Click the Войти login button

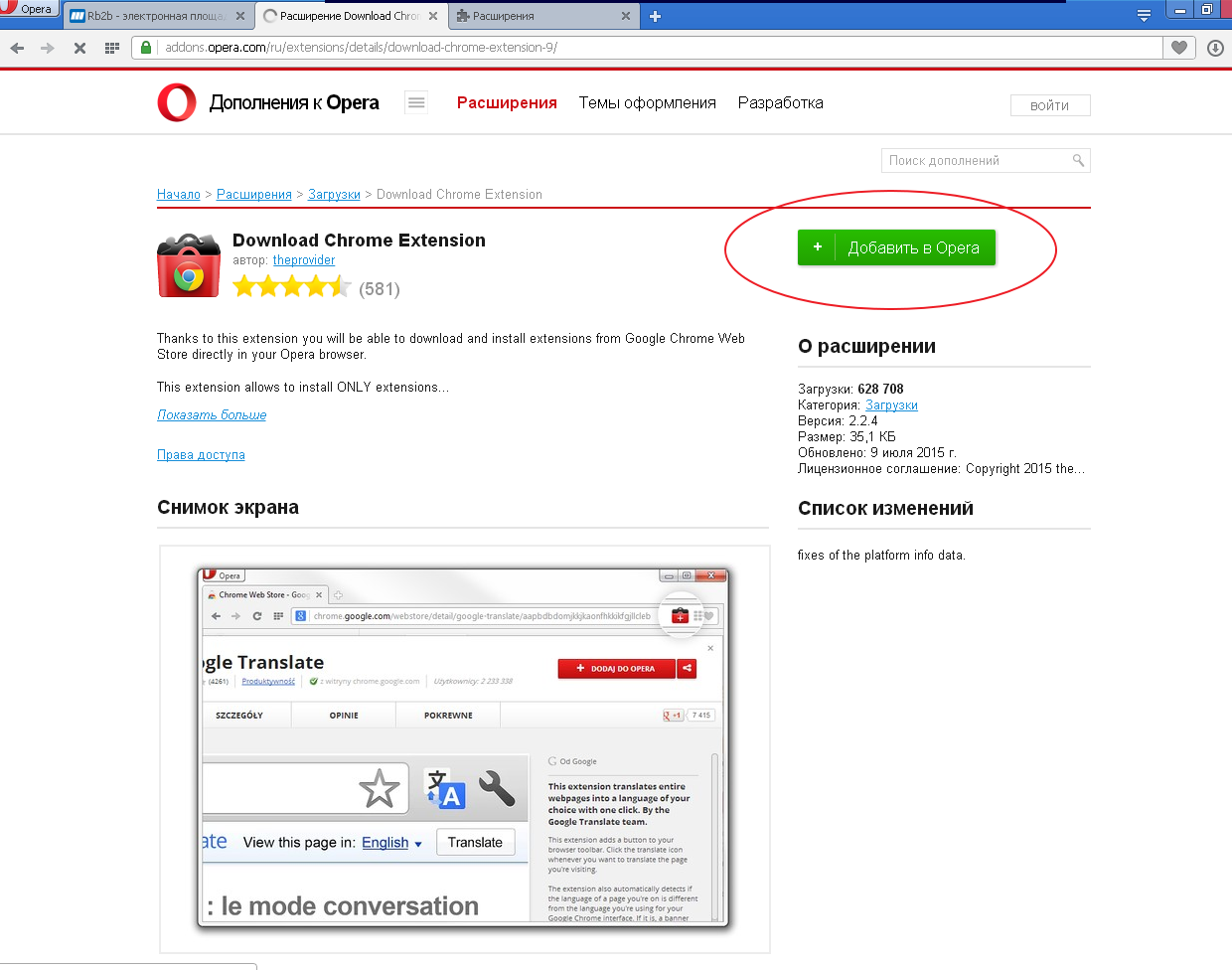1049,105
